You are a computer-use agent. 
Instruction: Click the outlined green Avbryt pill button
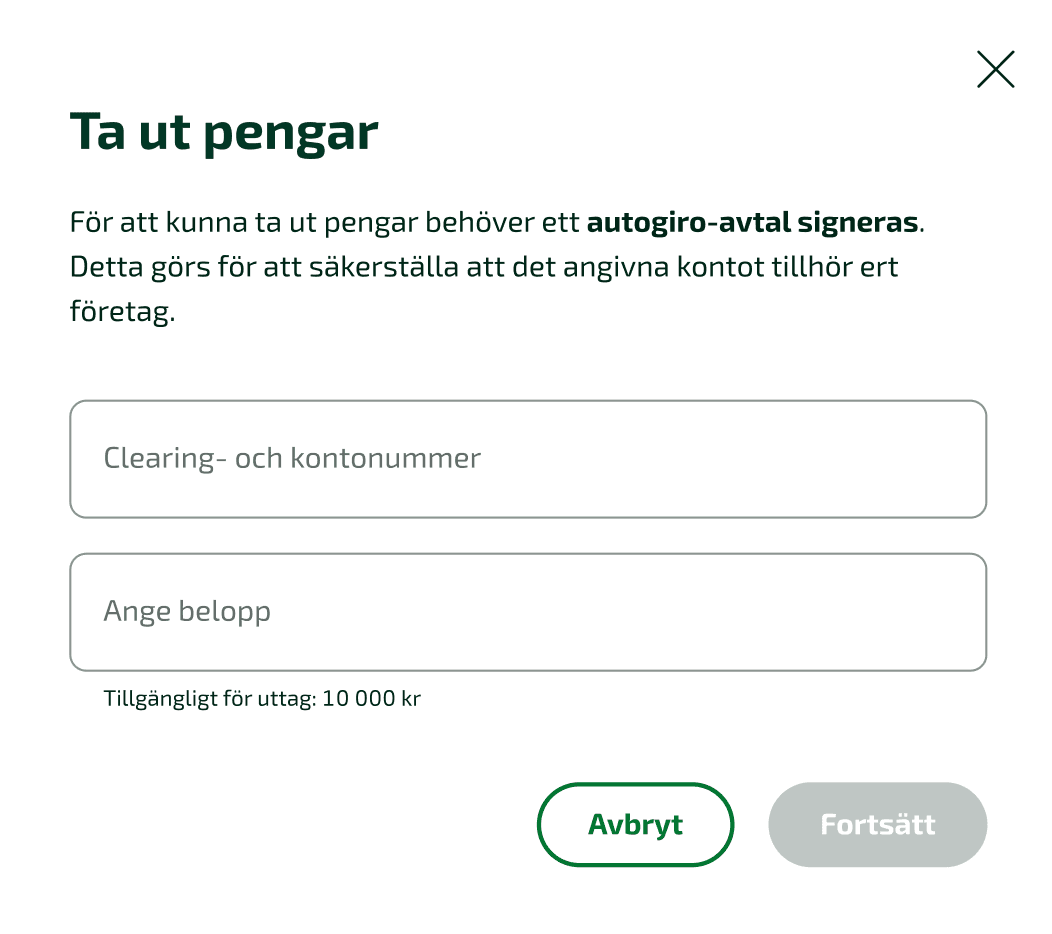pos(635,824)
